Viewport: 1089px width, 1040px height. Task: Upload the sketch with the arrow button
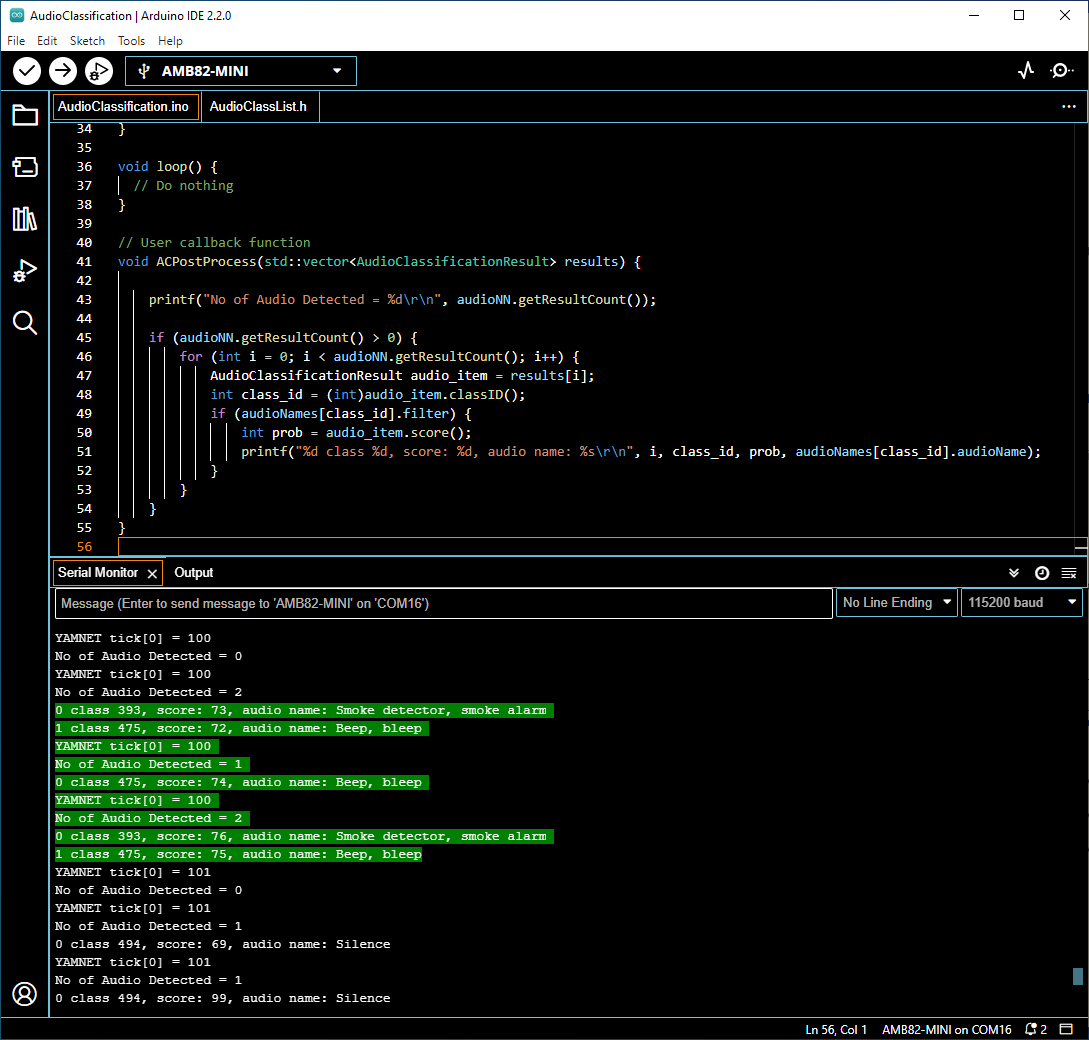point(63,71)
